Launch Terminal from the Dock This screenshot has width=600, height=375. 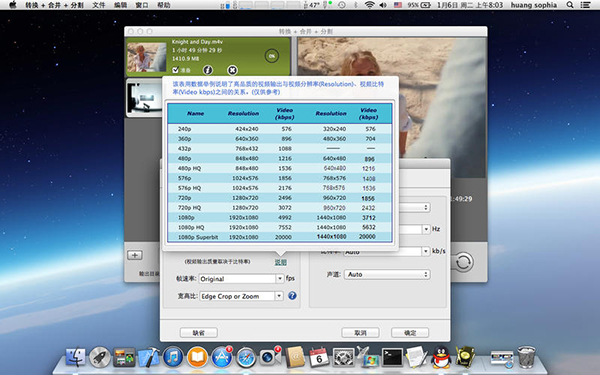pyautogui.click(x=393, y=357)
